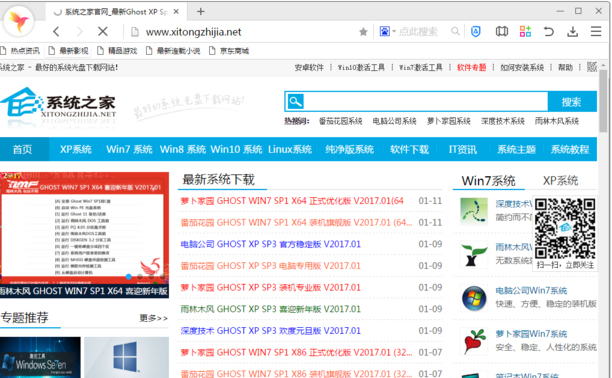Select the Win7 系统 navigation item
The width and height of the screenshot is (612, 378).
[129, 149]
